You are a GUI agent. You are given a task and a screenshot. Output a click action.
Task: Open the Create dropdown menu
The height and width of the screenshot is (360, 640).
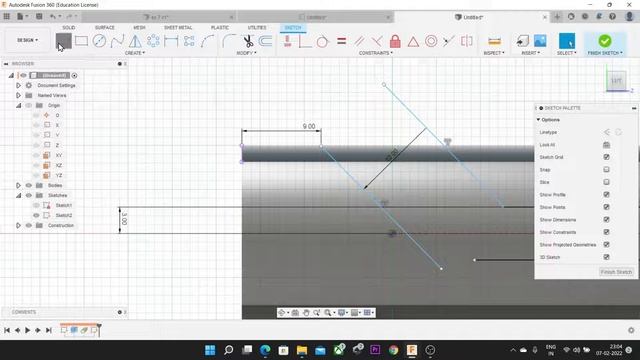135,53
